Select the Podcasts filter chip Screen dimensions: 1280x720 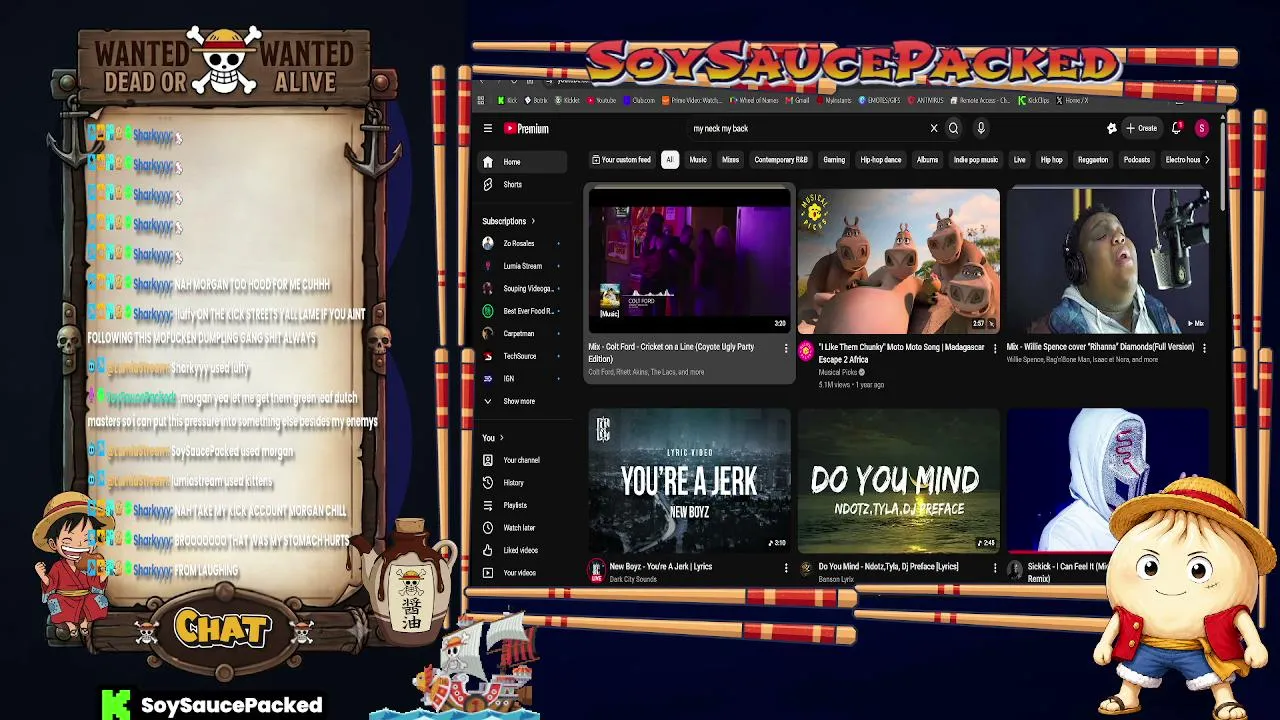[x=1136, y=160]
